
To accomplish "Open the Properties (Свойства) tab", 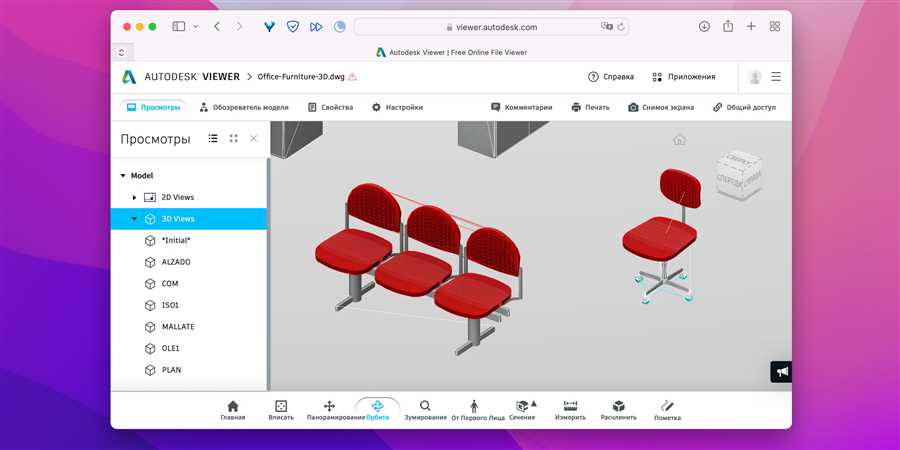I will [330, 107].
